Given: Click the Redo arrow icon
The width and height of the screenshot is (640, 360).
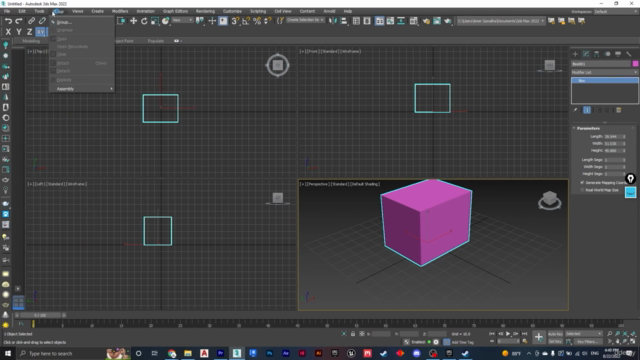Looking at the screenshot, I should coord(19,21).
